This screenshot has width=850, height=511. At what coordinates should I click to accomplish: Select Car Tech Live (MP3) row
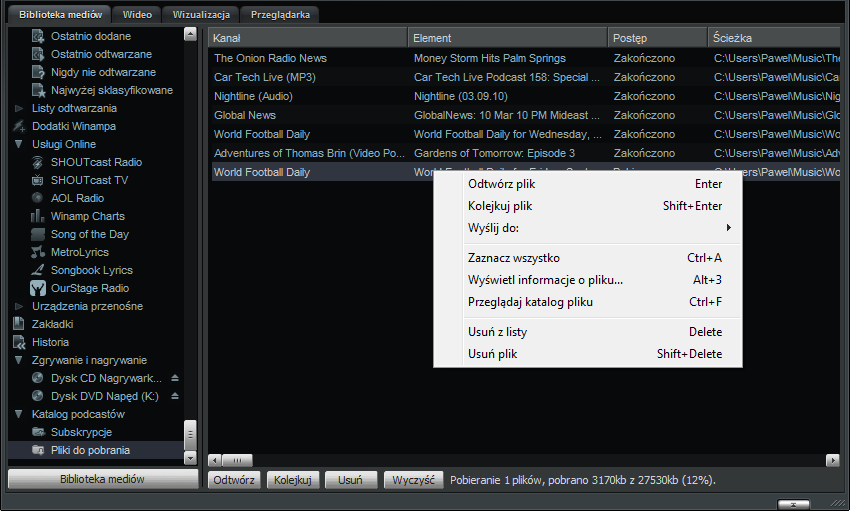(526, 77)
